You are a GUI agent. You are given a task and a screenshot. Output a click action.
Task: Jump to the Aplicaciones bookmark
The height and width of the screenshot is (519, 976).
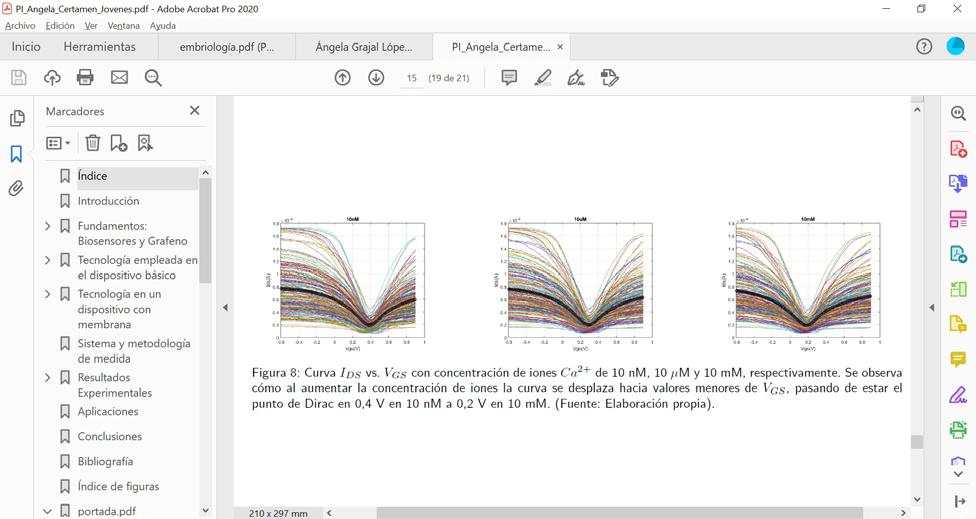point(108,411)
